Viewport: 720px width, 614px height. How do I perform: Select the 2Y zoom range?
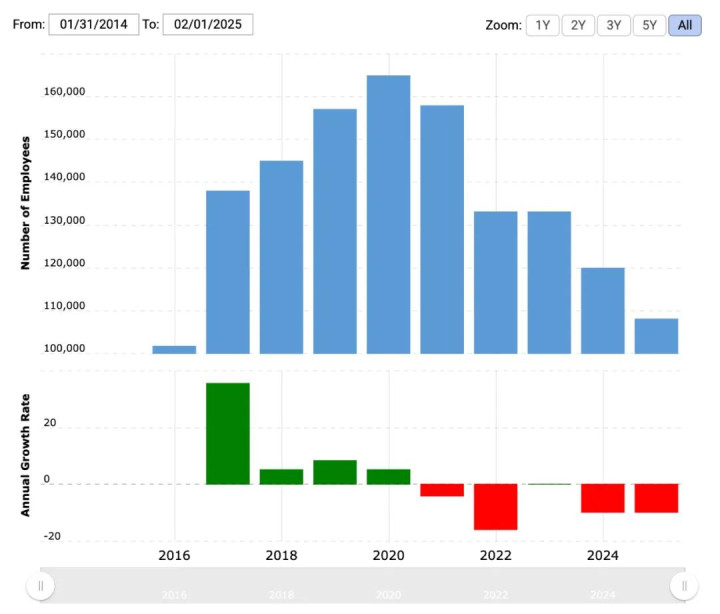pos(578,25)
